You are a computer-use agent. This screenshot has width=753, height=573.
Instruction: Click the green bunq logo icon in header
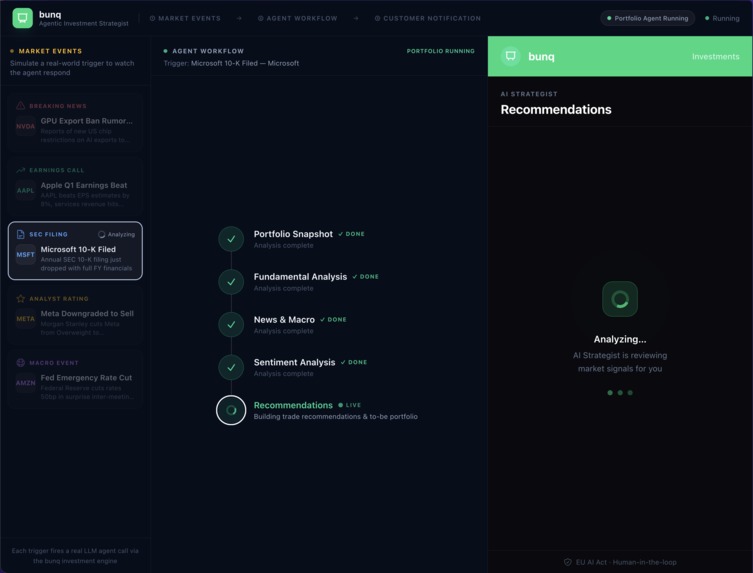coord(22,18)
